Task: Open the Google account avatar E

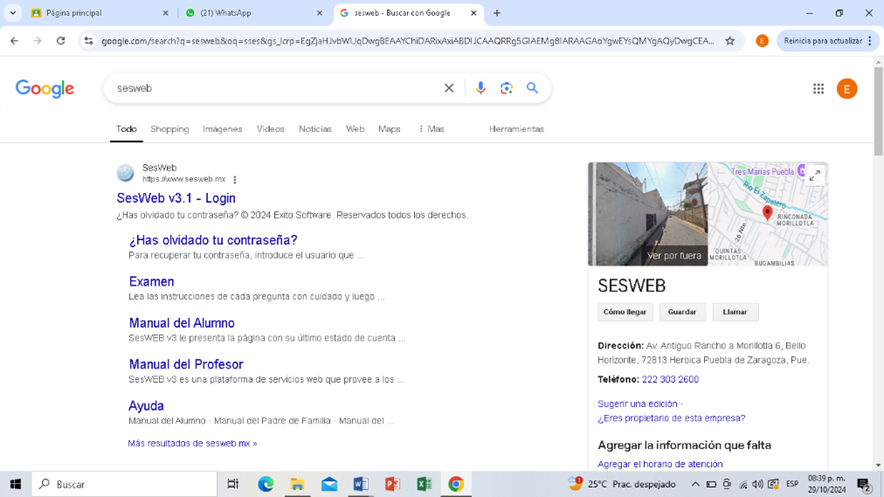Action: 847,88
